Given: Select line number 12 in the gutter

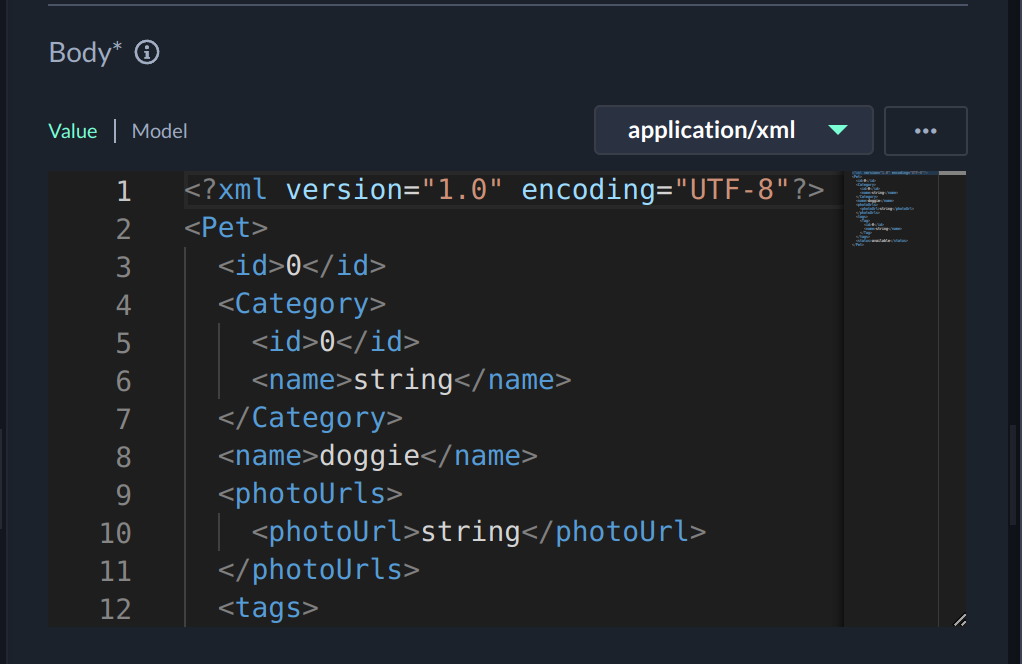Looking at the screenshot, I should click(115, 608).
